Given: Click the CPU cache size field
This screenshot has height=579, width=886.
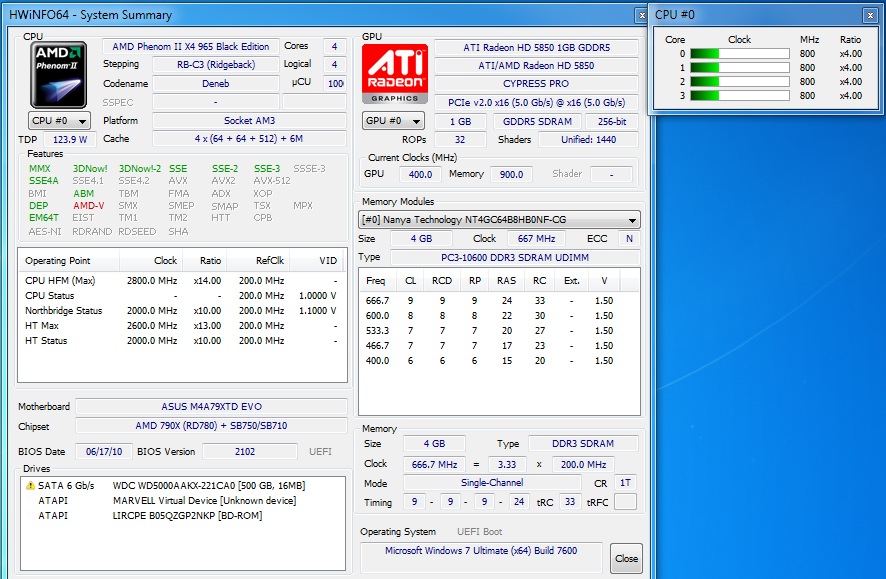Looking at the screenshot, I should point(249,138).
